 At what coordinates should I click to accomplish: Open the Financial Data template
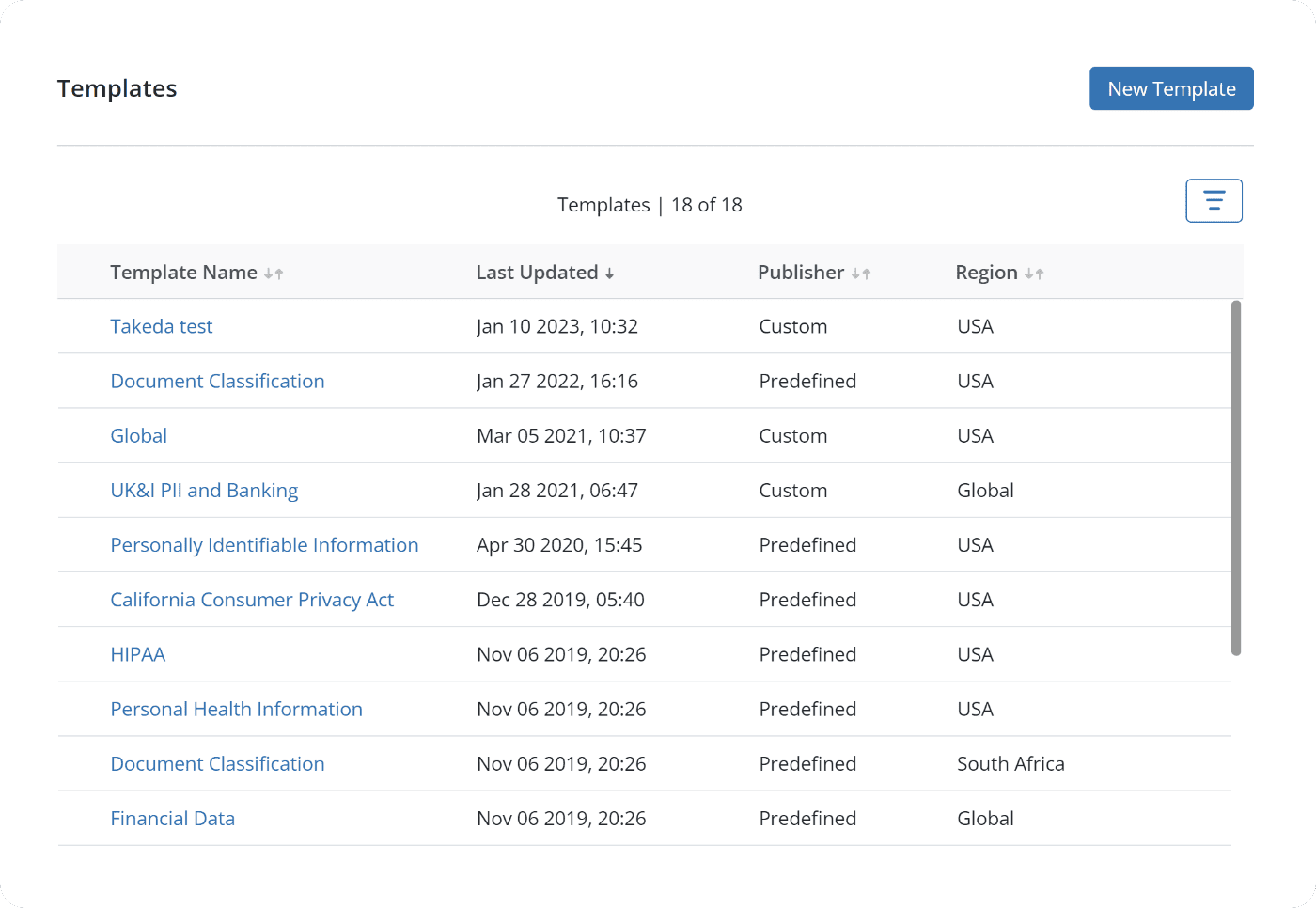click(x=173, y=819)
